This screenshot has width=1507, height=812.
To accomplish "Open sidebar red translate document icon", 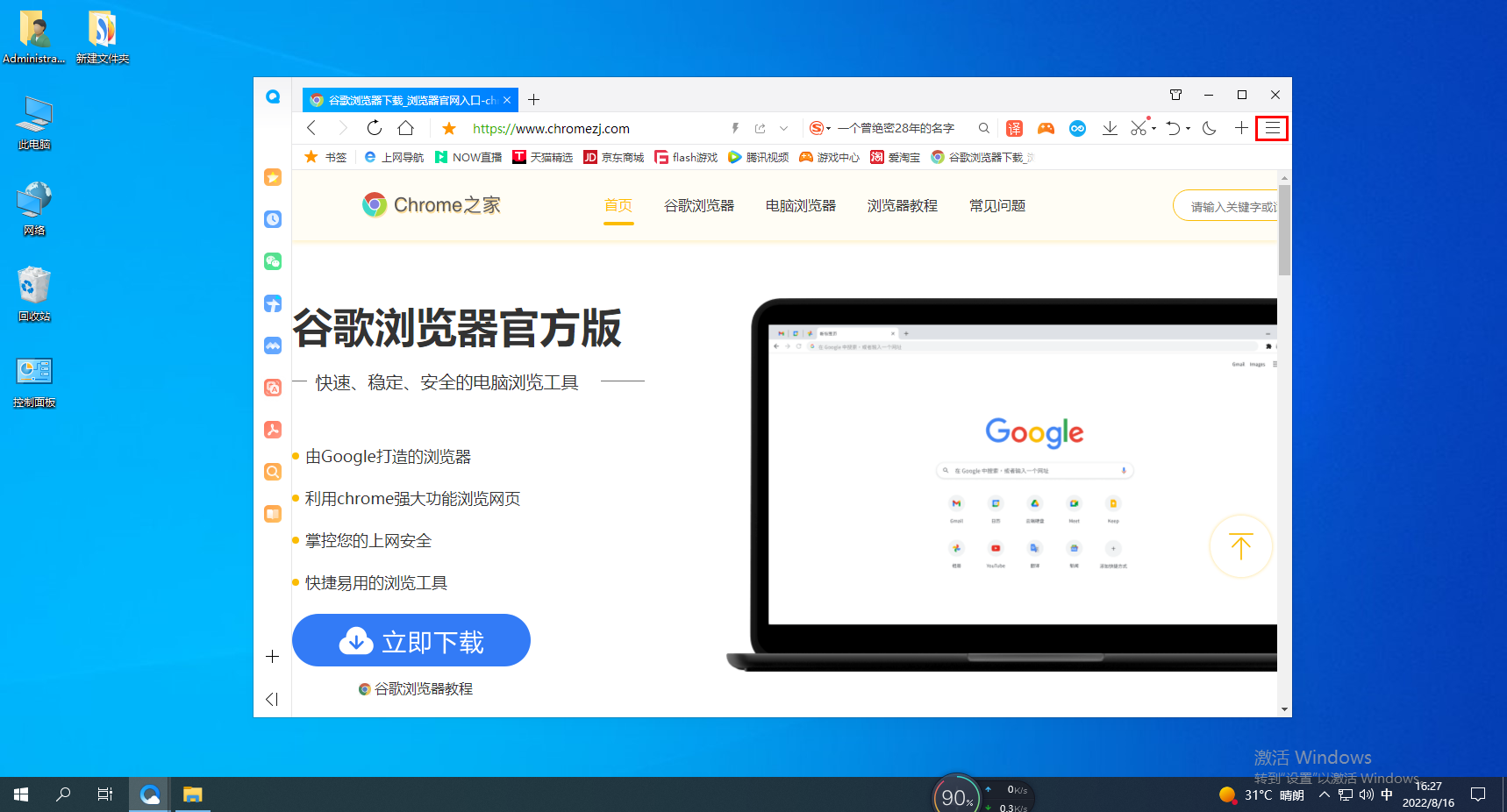I will 273,388.
